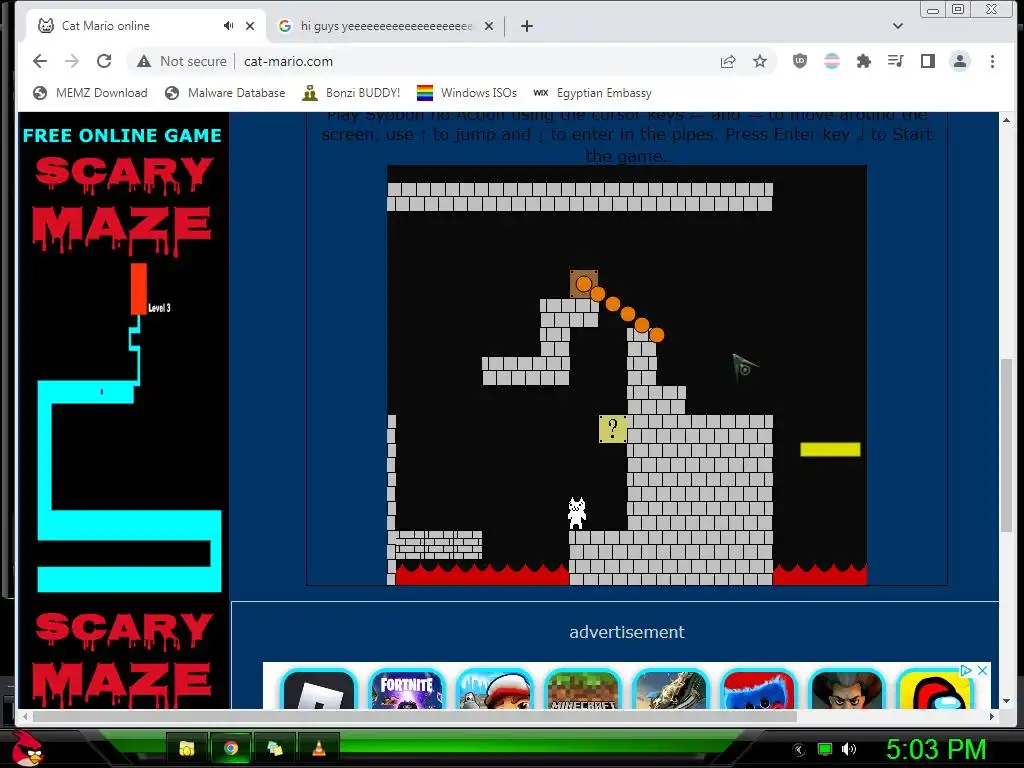
Task: Click the forward navigation arrow
Action: pyautogui.click(x=72, y=61)
